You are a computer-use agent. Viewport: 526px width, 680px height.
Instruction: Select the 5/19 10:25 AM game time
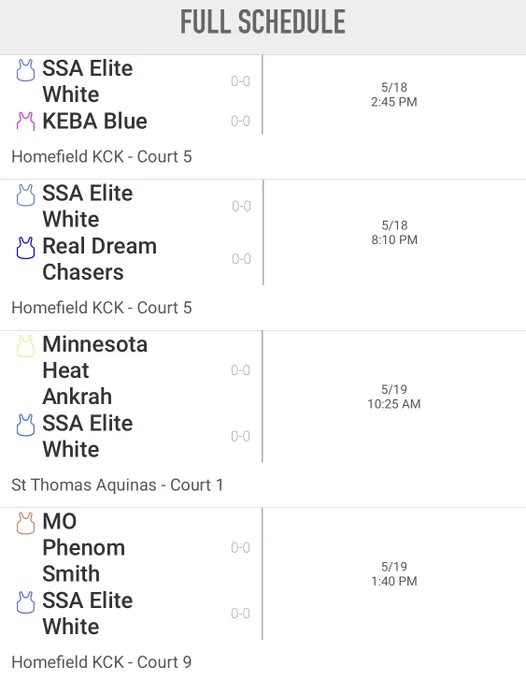394,396
